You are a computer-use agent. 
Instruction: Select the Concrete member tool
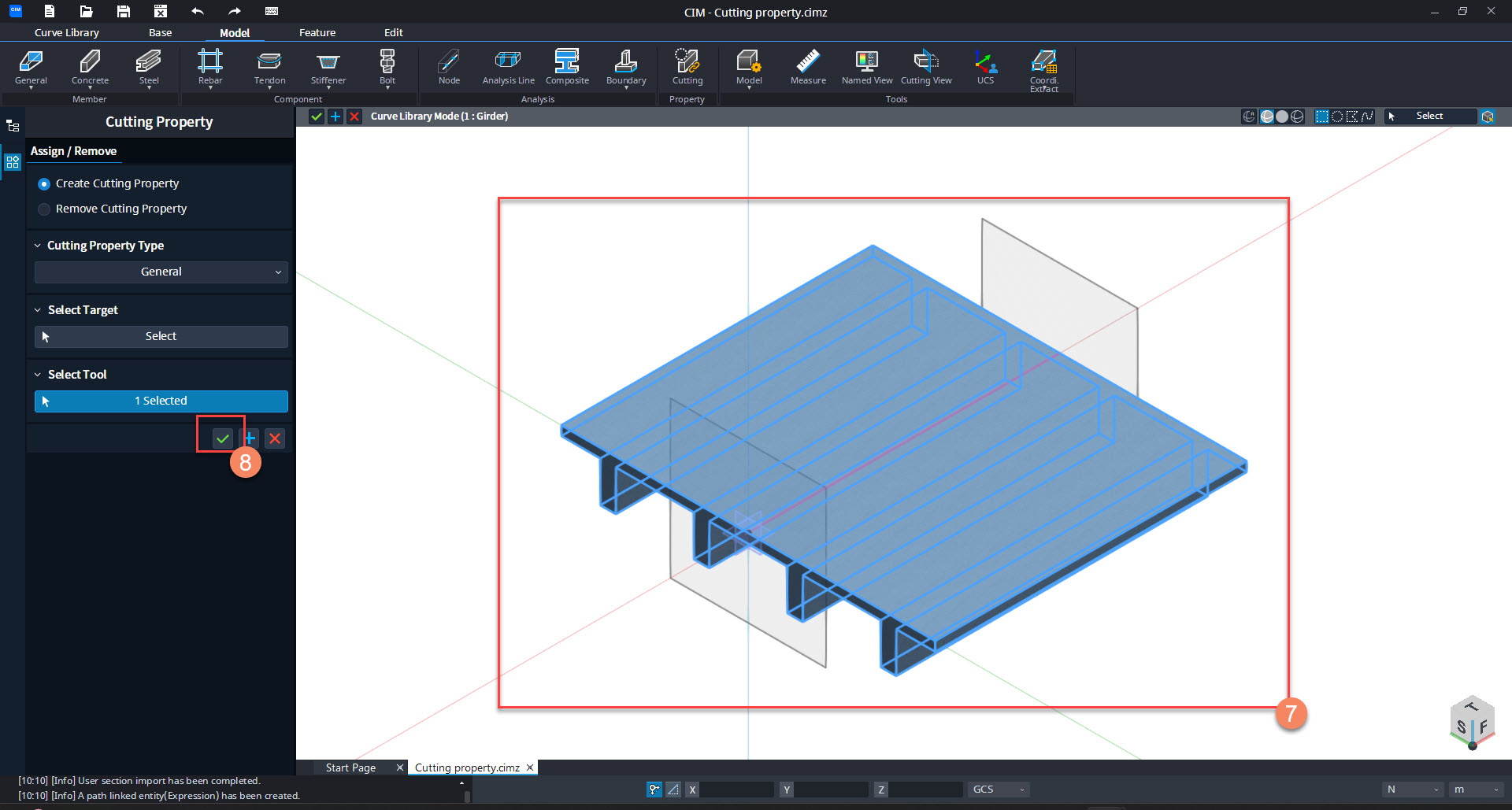[x=90, y=68]
